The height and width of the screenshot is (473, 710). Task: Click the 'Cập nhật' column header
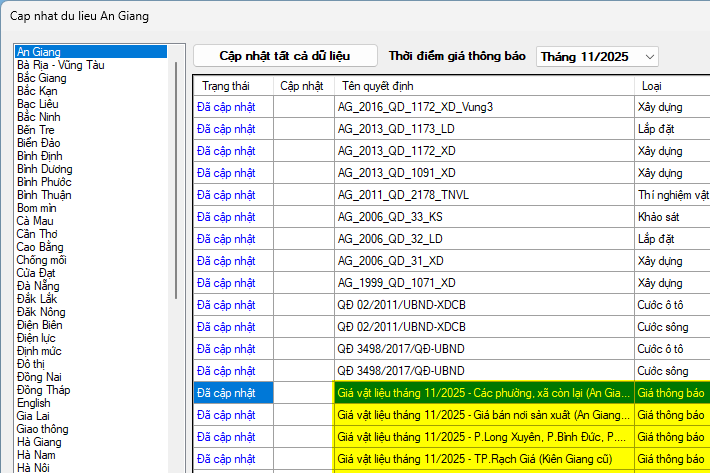[302, 86]
